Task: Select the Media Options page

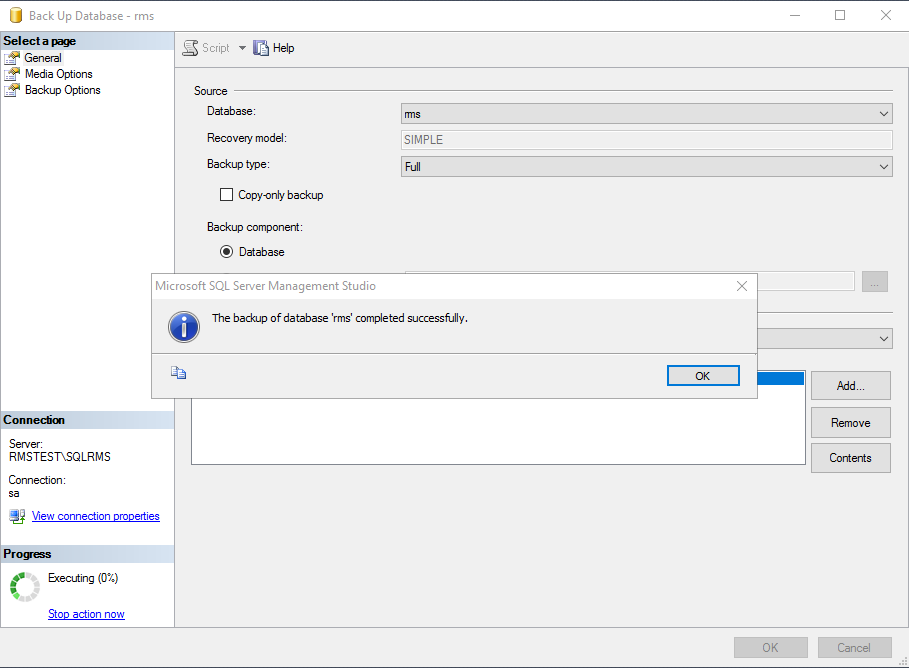Action: point(59,74)
